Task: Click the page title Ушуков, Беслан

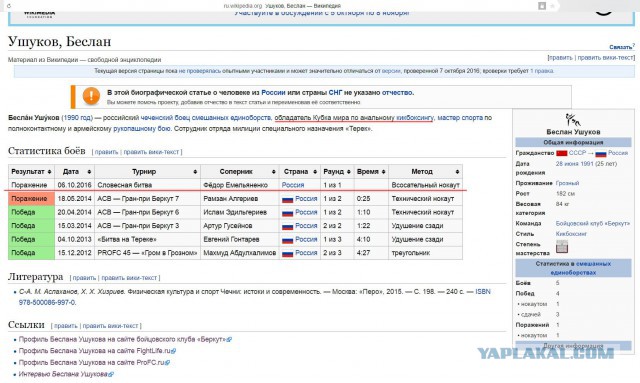Action: (x=60, y=42)
